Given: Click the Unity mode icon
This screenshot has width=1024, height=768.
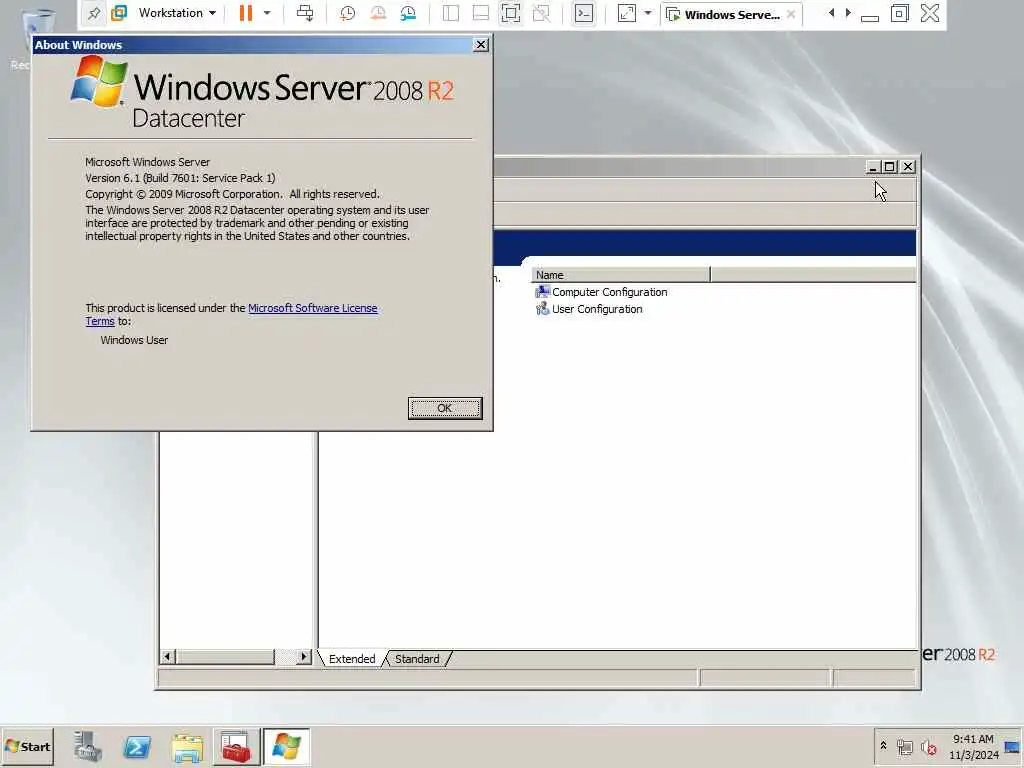Looking at the screenshot, I should (541, 13).
